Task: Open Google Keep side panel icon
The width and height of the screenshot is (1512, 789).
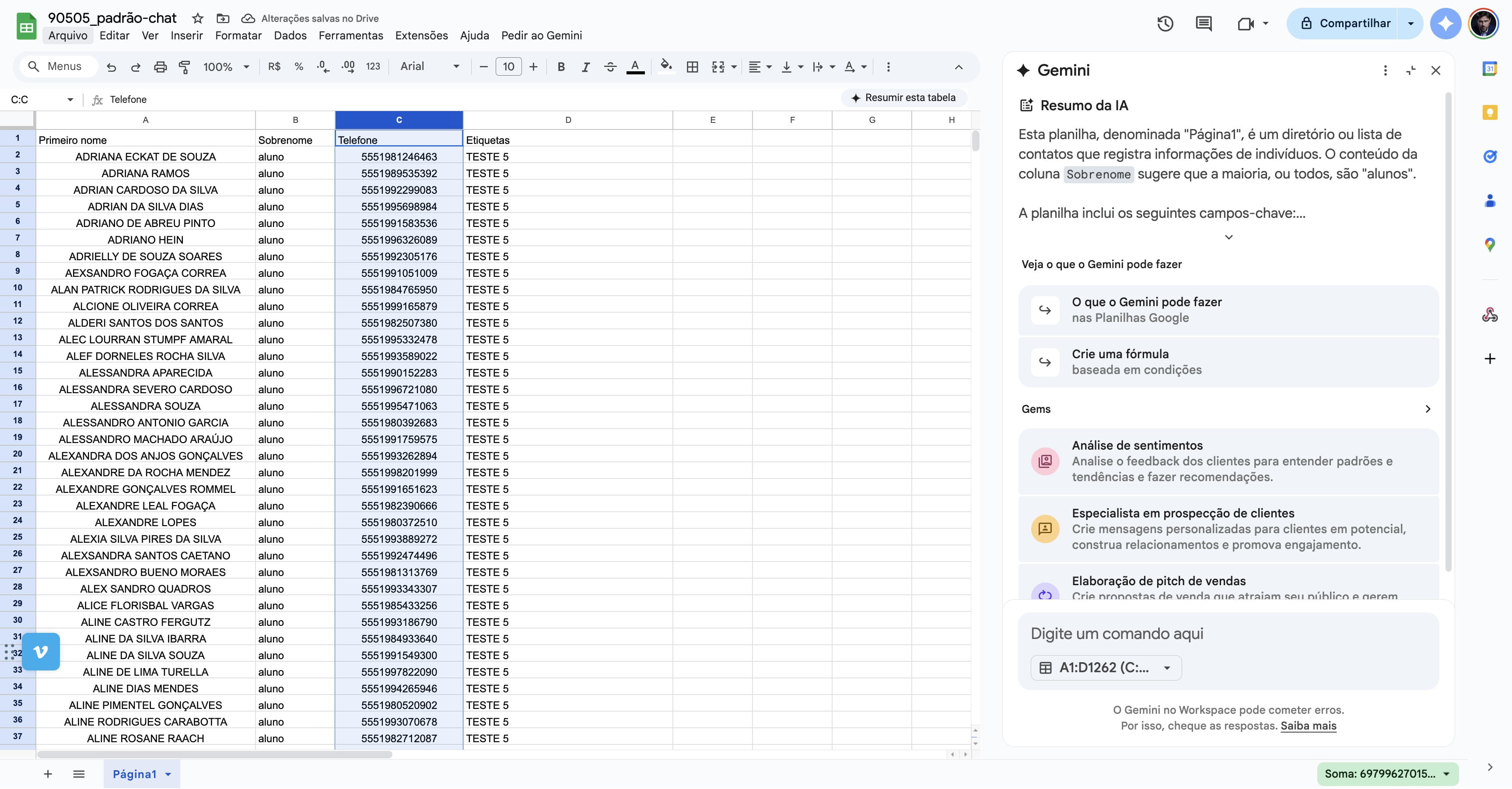Action: (1490, 113)
